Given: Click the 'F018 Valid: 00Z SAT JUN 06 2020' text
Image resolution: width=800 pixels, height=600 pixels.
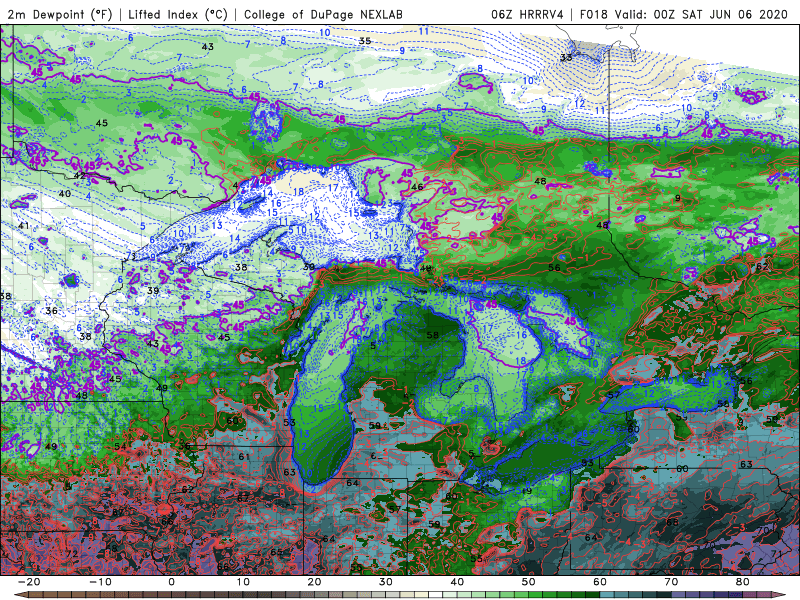Looking at the screenshot, I should click(684, 14).
